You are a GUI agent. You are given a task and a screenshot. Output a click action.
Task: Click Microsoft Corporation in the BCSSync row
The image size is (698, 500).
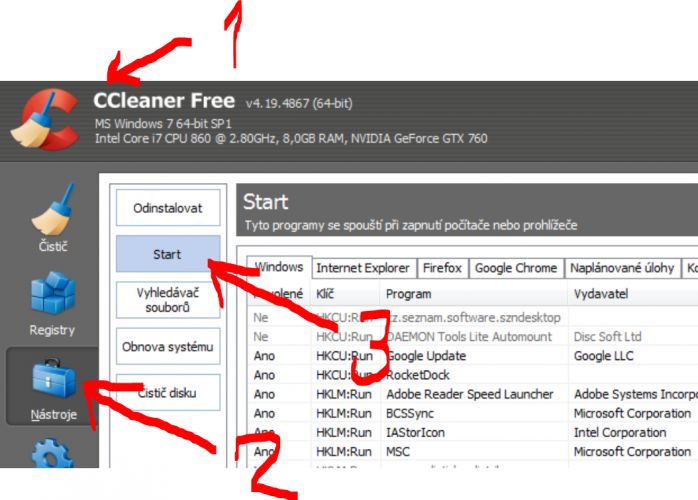tap(633, 414)
